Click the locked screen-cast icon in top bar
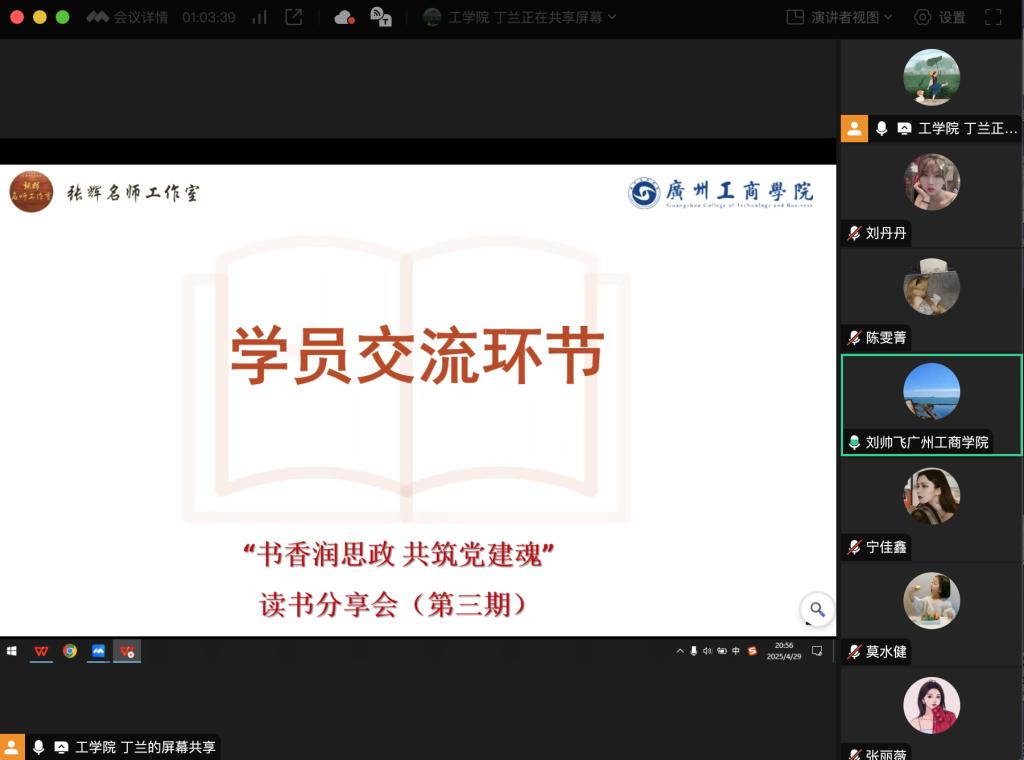The height and width of the screenshot is (760, 1024). (x=381, y=17)
